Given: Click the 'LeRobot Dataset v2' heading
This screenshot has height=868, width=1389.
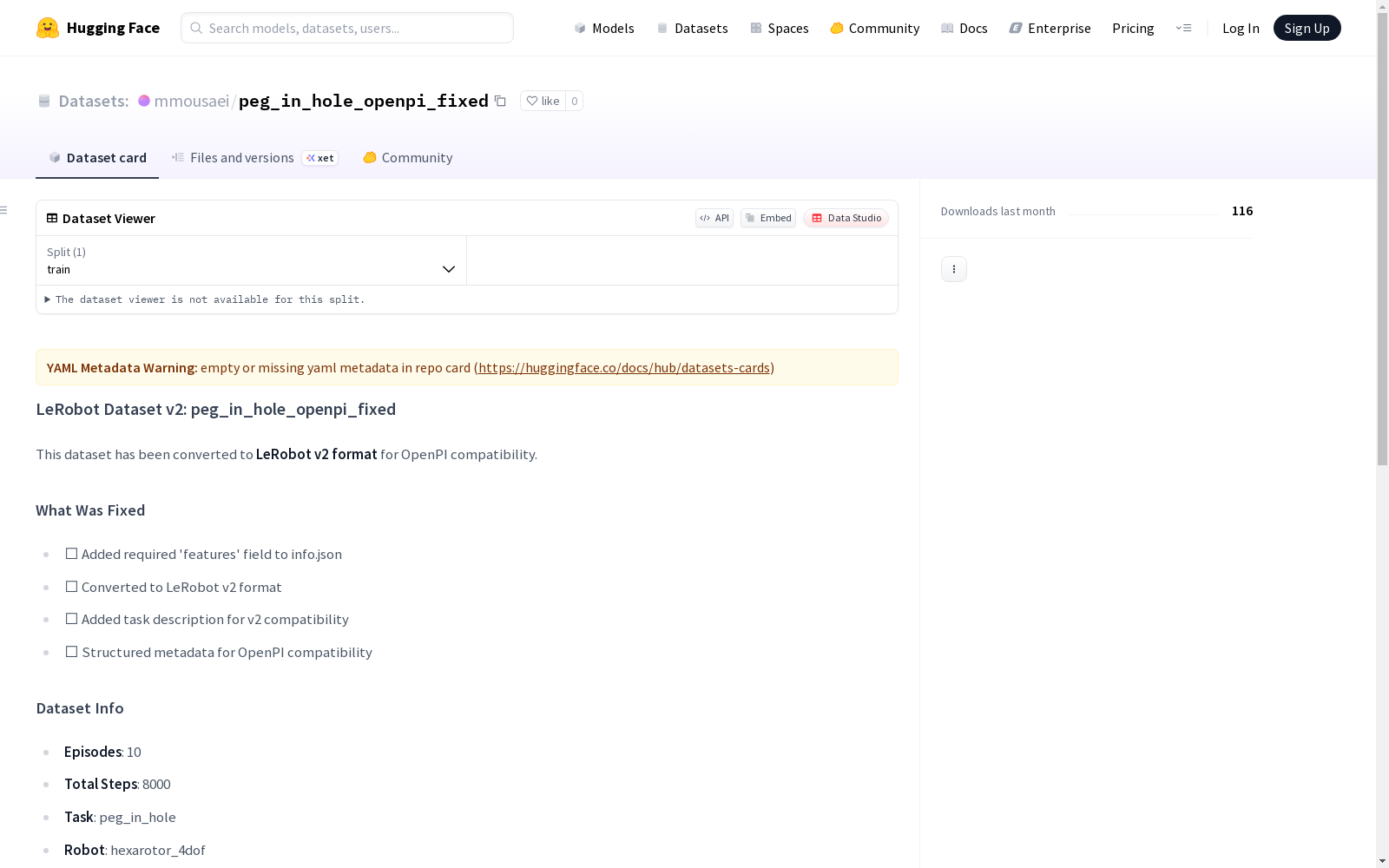Looking at the screenshot, I should pos(216,409).
